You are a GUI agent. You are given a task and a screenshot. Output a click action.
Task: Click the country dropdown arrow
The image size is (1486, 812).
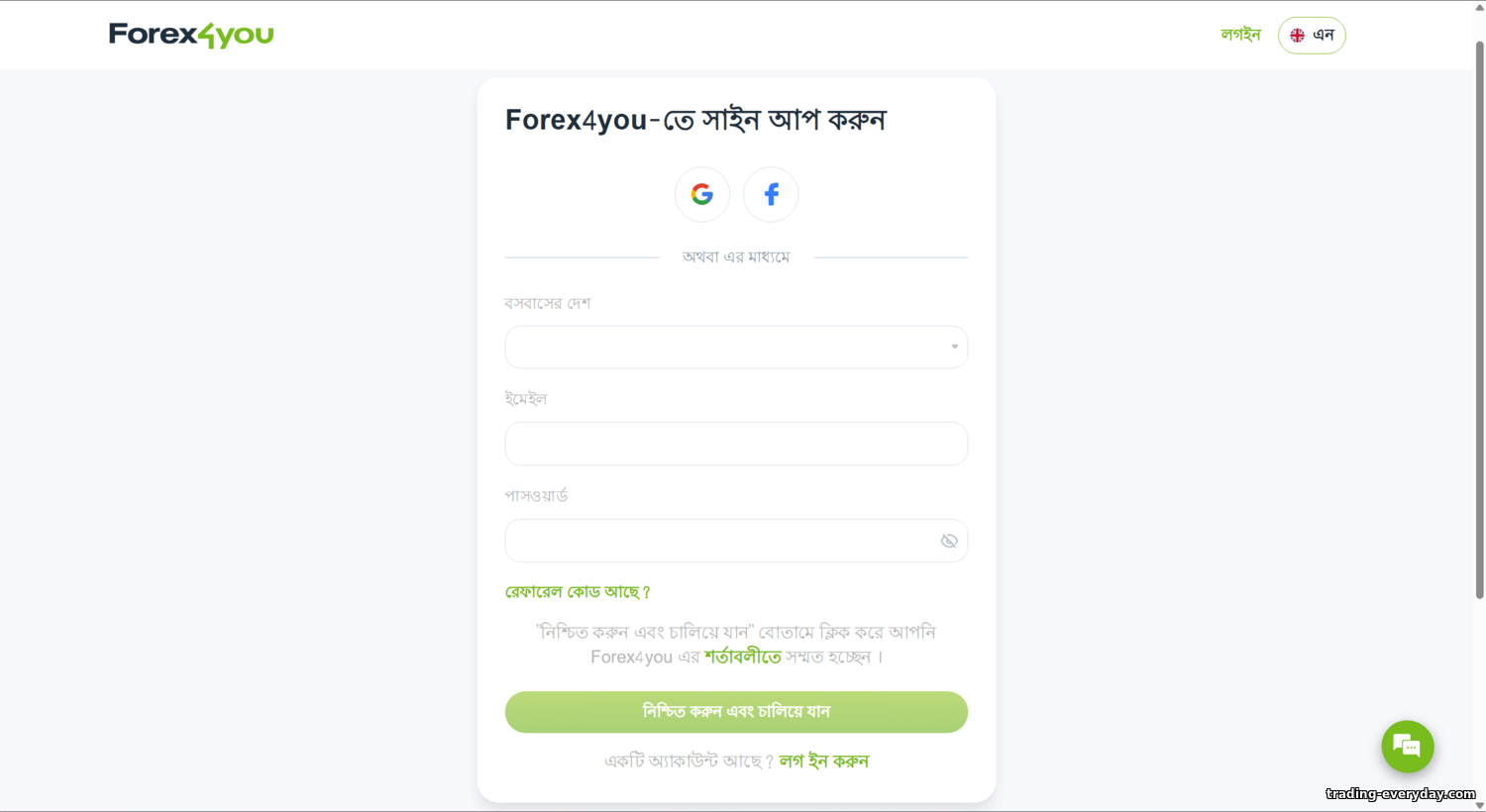click(954, 347)
